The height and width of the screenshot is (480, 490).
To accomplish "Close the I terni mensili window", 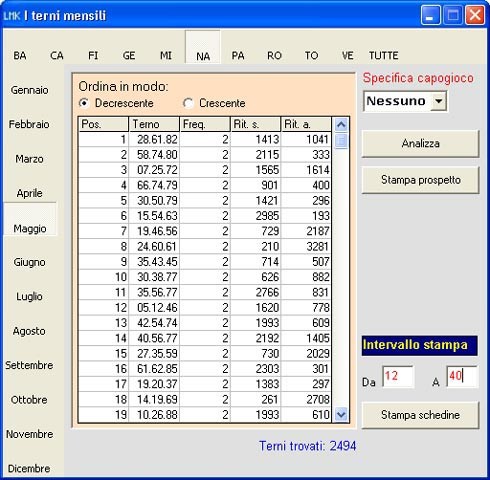I will coord(475,15).
